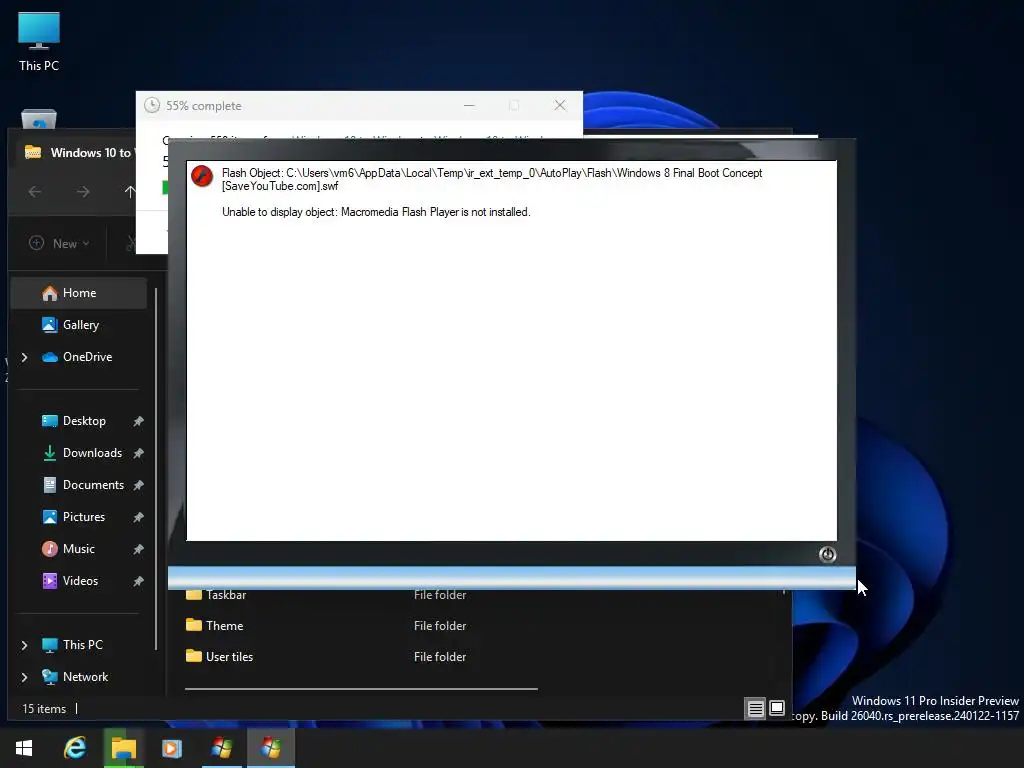Open the New dropdown menu
1024x768 pixels.
point(59,243)
